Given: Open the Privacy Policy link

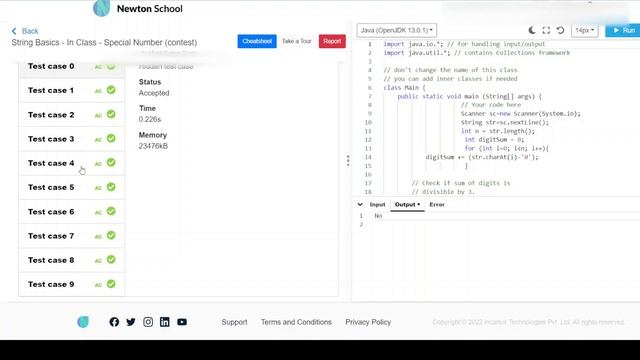Looking at the screenshot, I should click(368, 322).
